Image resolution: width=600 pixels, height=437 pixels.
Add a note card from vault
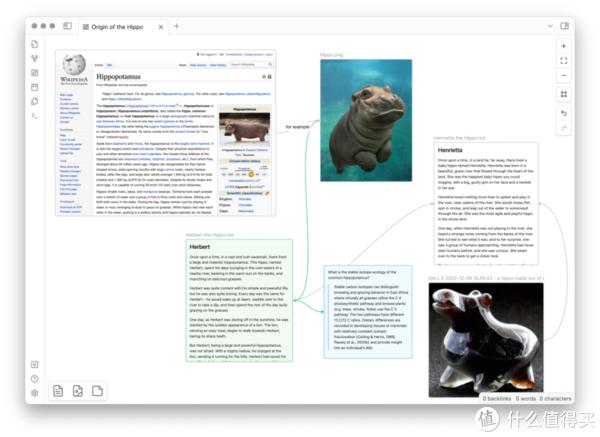[x=58, y=391]
